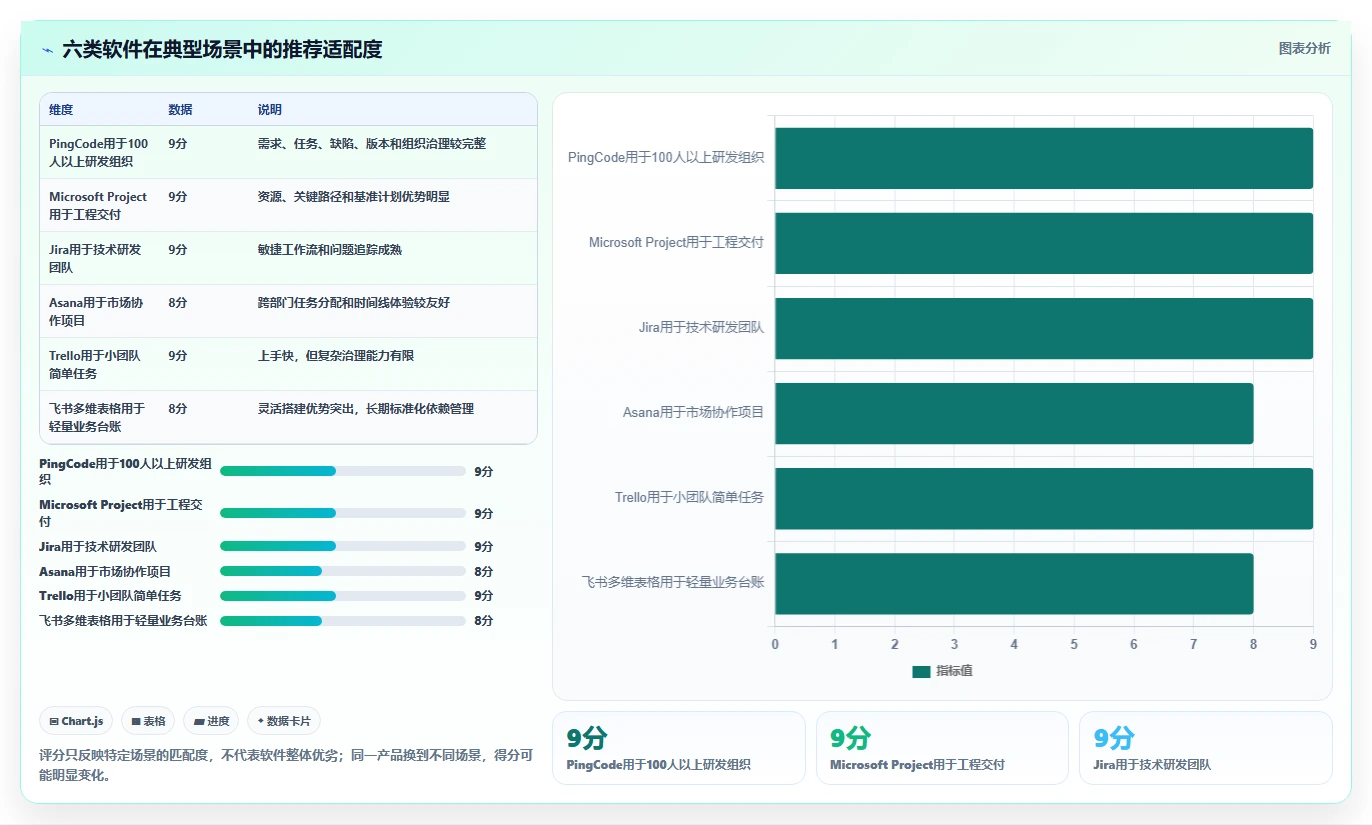Click the Asana progress bar
Image resolution: width=1372 pixels, height=825 pixels.
click(x=343, y=571)
